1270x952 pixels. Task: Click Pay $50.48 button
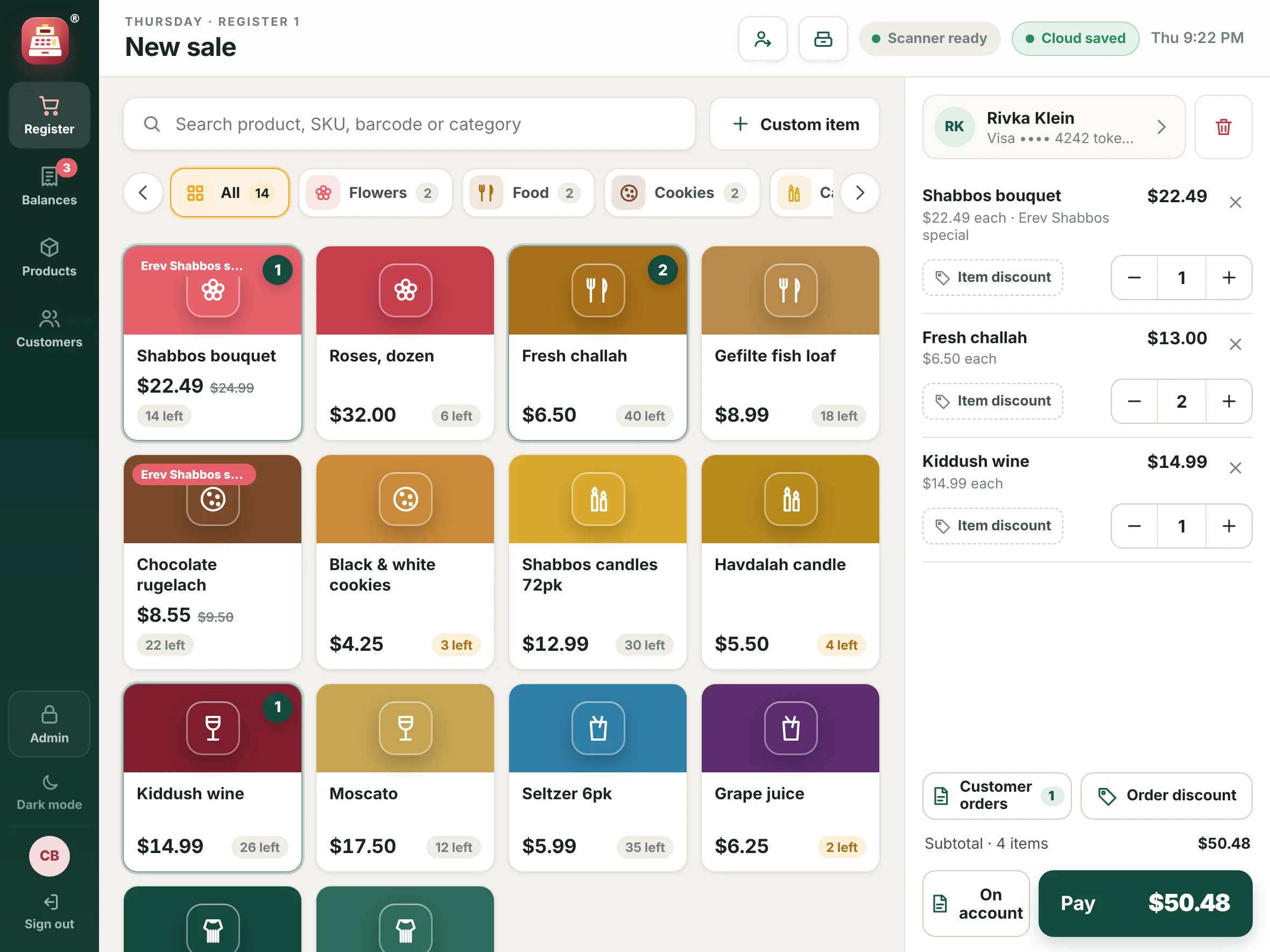pos(1145,904)
